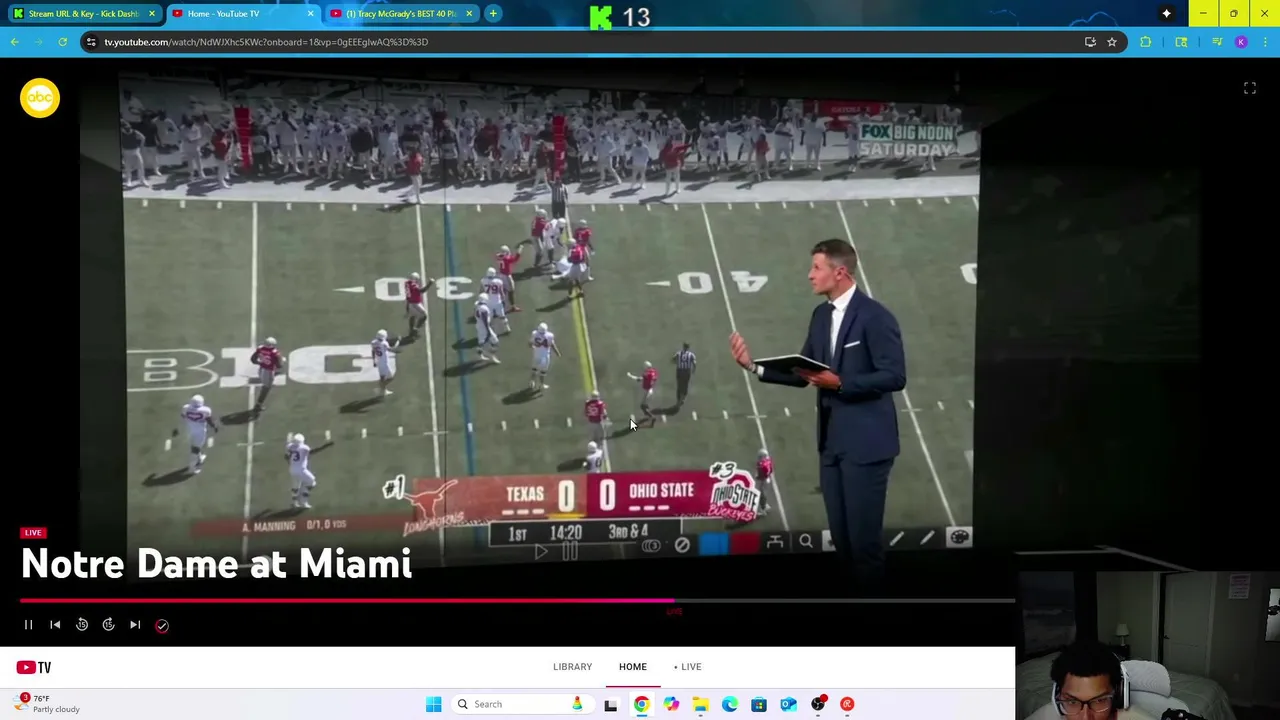Launch Copilot from the taskbar
Image resolution: width=1280 pixels, height=720 pixels.
click(670, 704)
